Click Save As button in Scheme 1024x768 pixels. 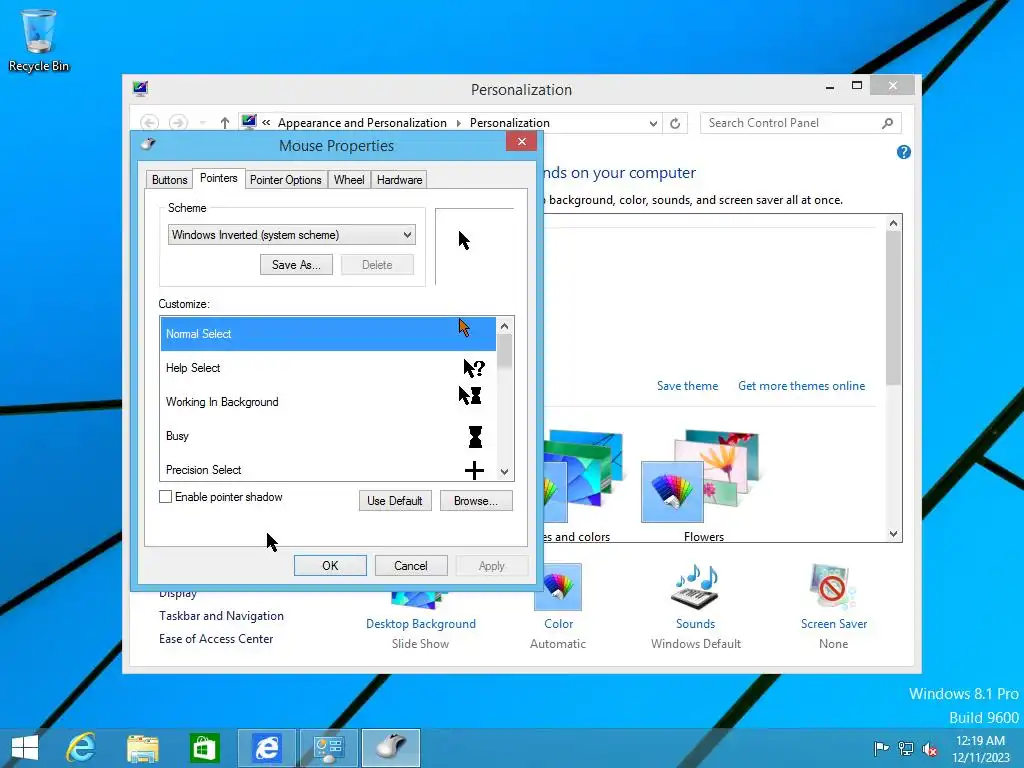click(x=296, y=264)
